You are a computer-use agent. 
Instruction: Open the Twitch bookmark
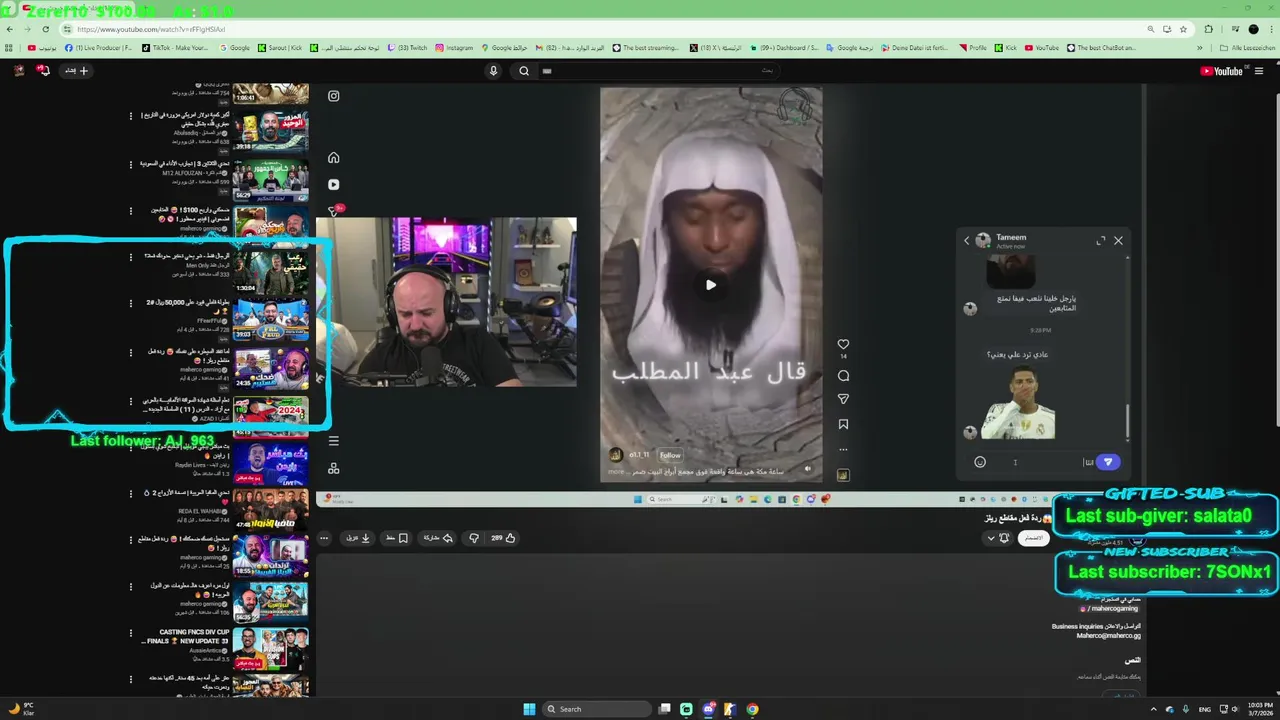click(409, 47)
